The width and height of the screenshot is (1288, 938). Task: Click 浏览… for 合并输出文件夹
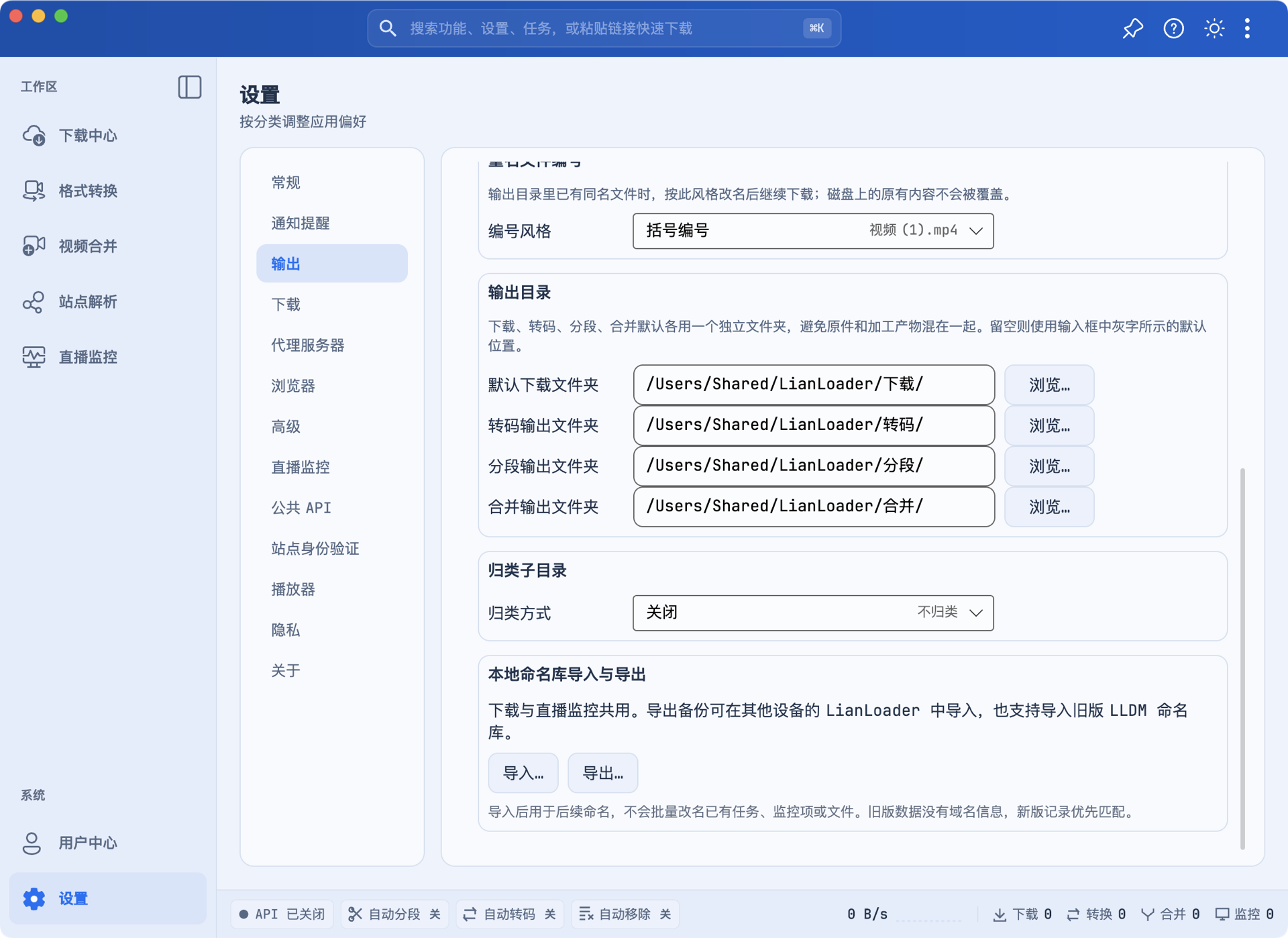pyautogui.click(x=1049, y=507)
